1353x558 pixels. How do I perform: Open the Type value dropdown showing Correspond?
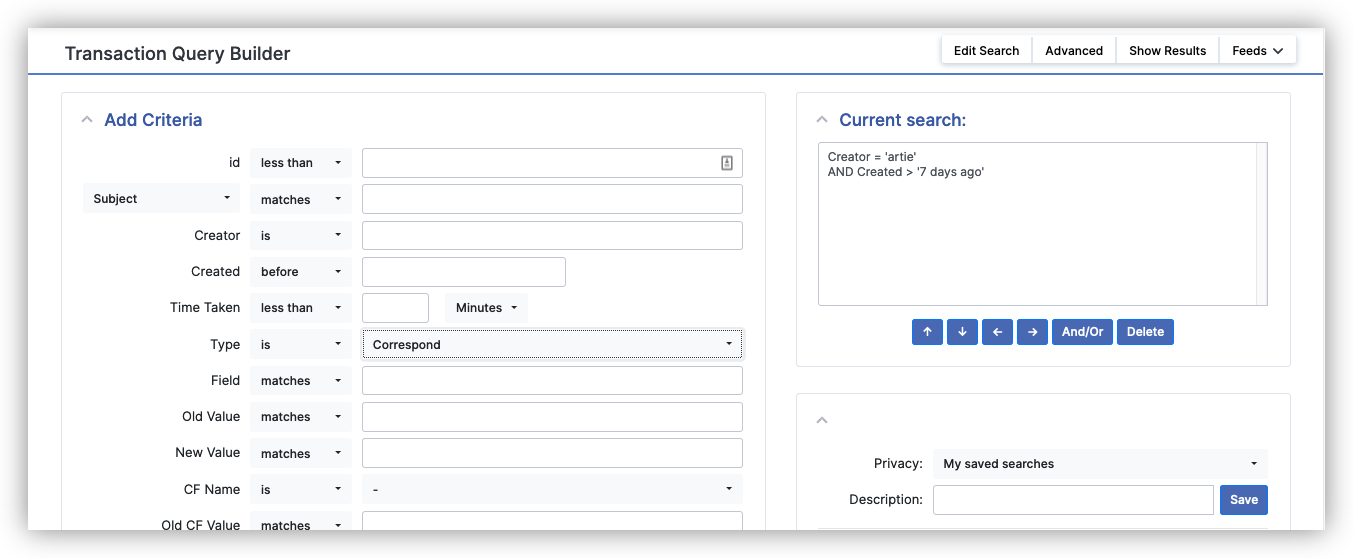click(x=552, y=345)
